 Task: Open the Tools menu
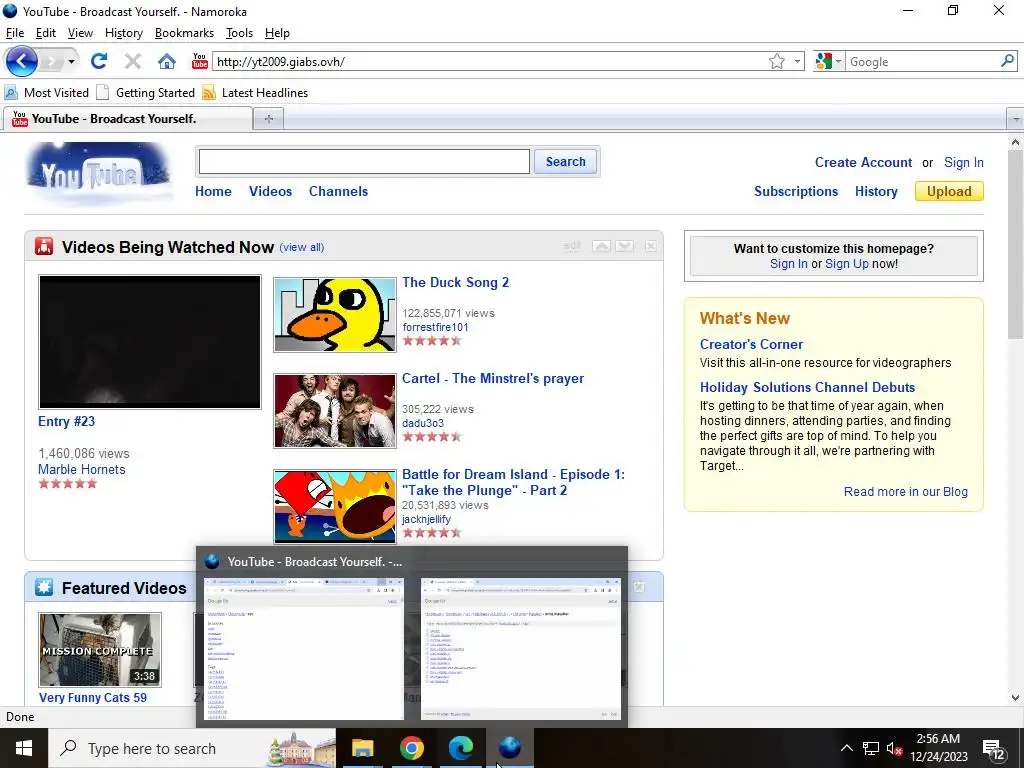[x=239, y=33]
